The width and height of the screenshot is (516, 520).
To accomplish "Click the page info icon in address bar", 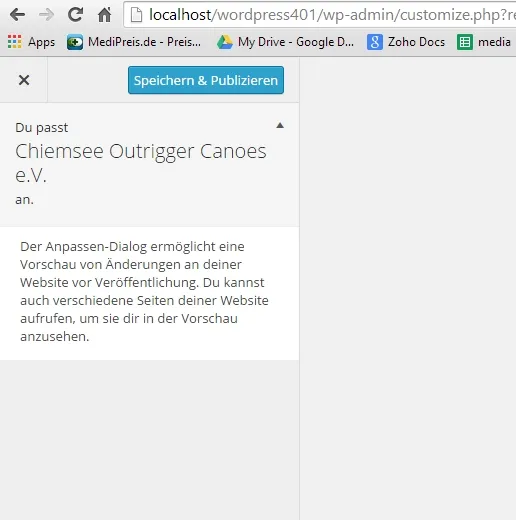I will coord(136,15).
